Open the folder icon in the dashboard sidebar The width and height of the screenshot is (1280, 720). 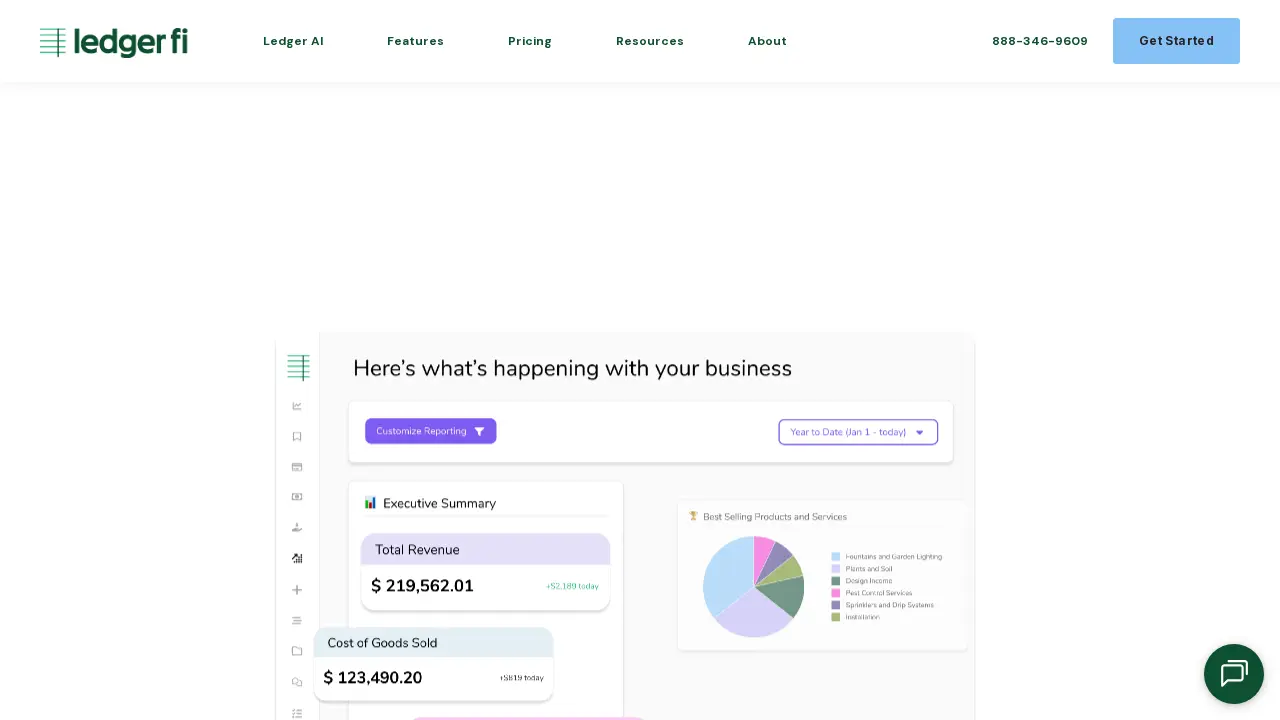[x=297, y=651]
